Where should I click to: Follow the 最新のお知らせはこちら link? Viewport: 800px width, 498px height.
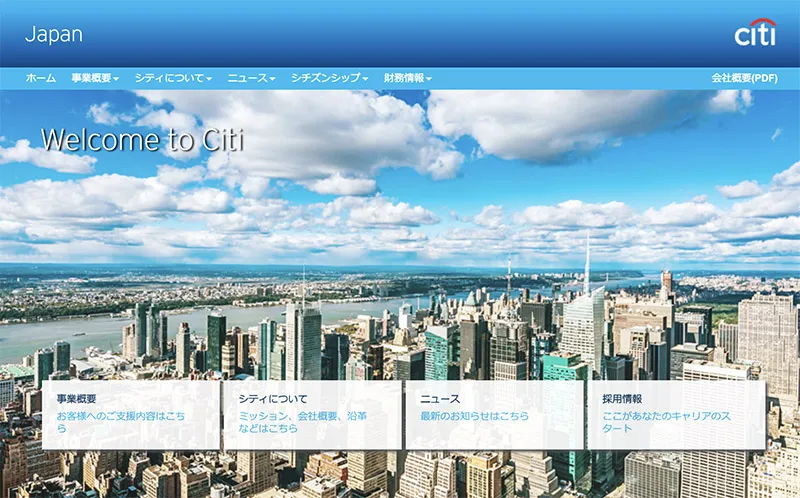click(x=474, y=416)
